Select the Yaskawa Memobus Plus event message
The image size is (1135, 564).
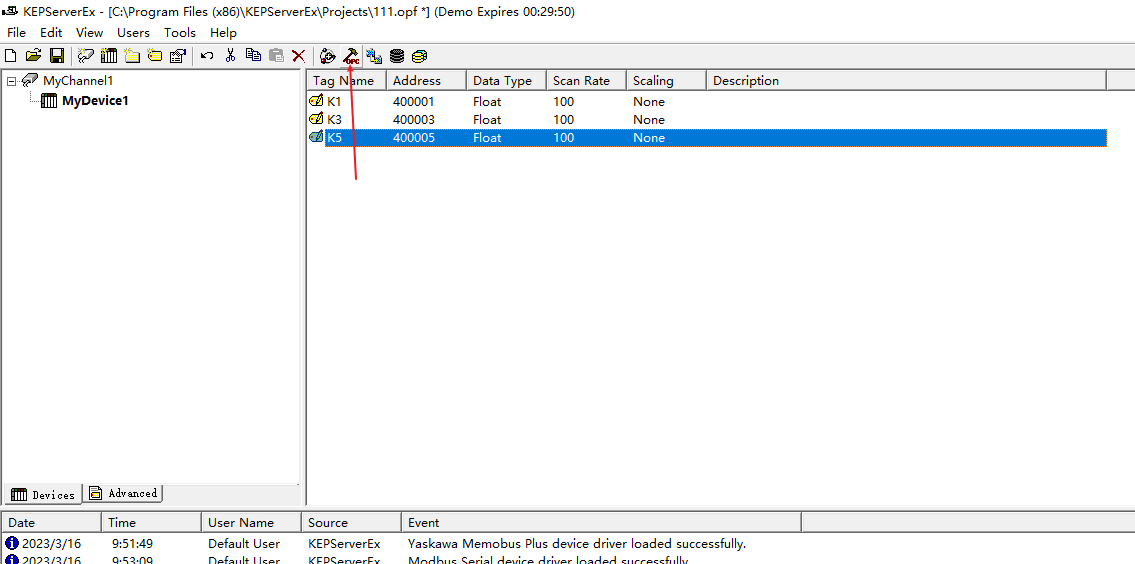(x=577, y=543)
